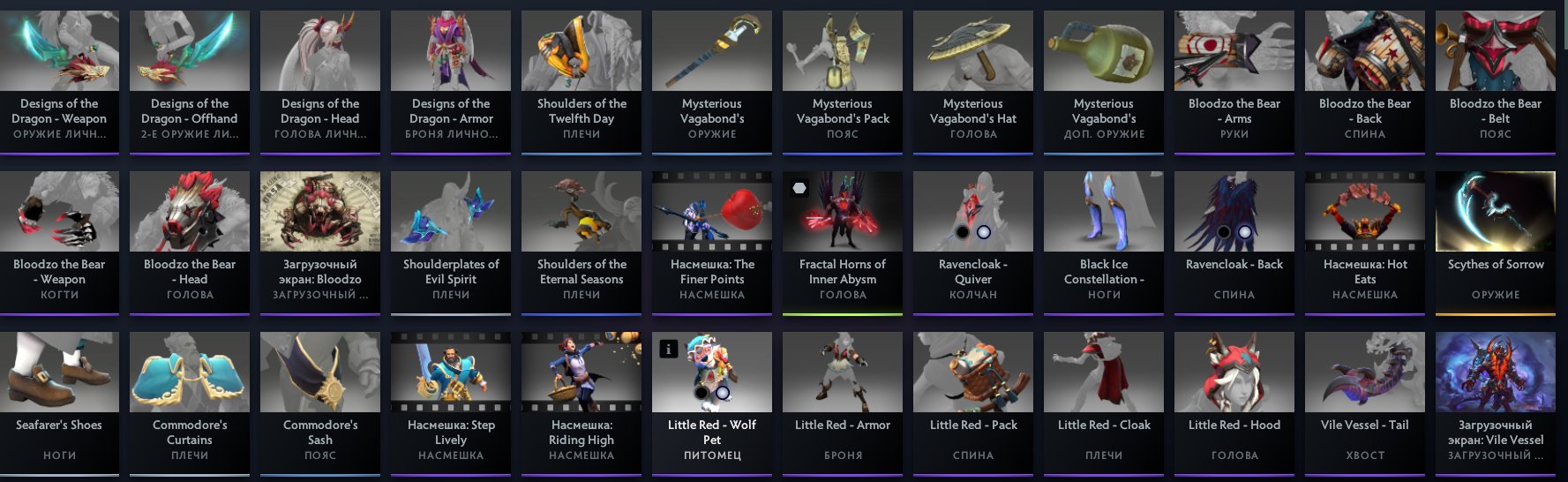Select Shoulderplates of Evil Spirit item
The image size is (1568, 482).
[x=451, y=244]
